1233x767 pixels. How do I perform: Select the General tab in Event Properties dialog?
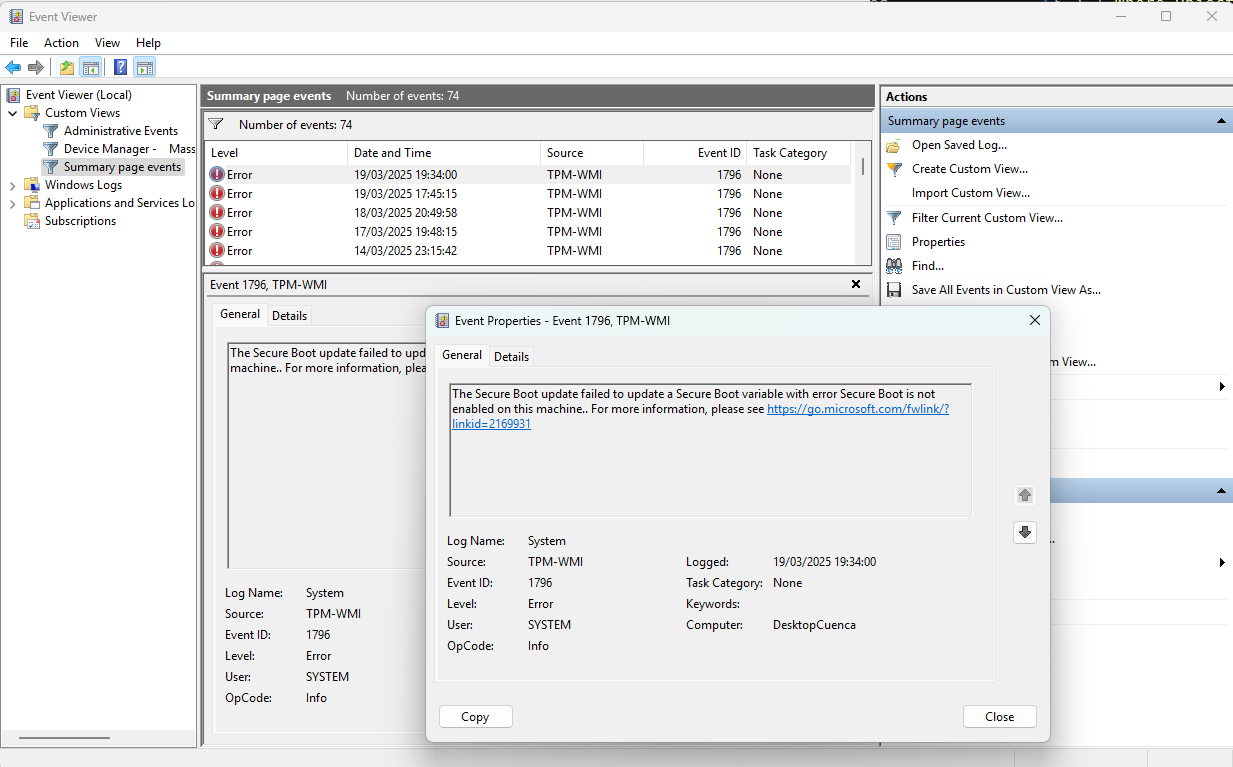point(462,355)
